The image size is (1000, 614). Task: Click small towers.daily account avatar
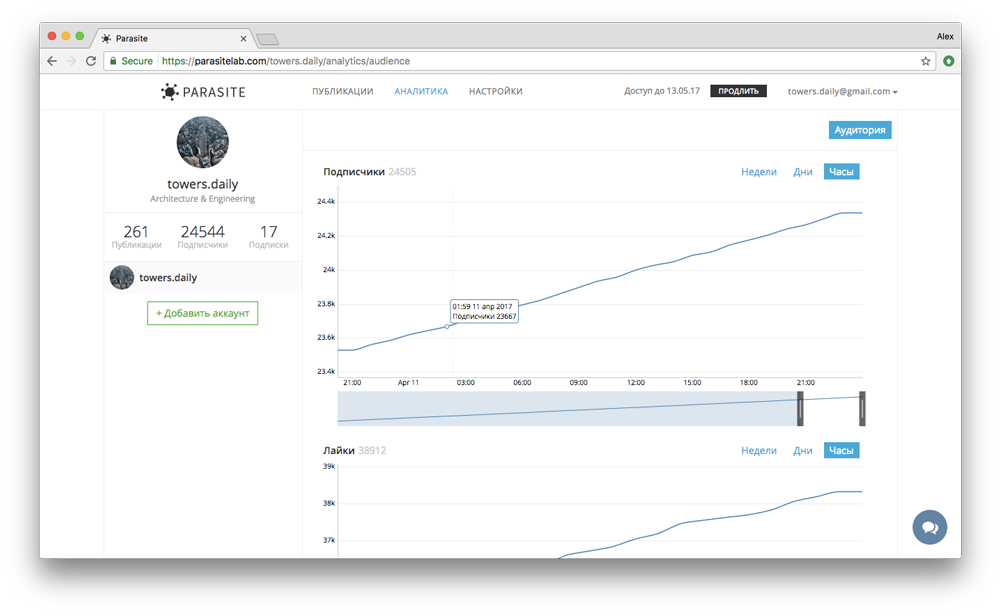point(122,278)
